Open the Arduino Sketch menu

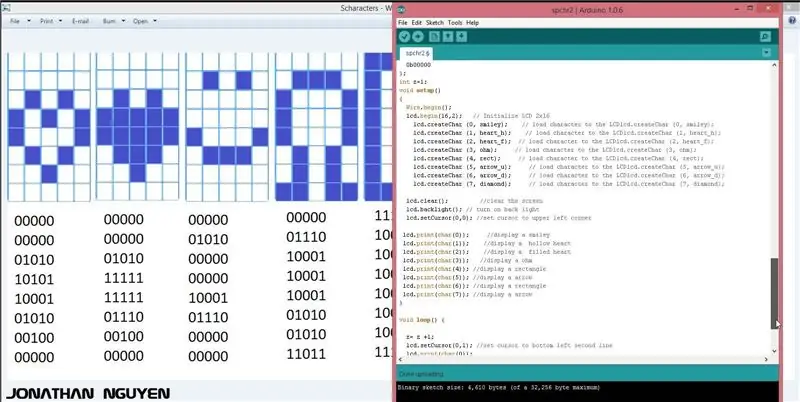click(435, 23)
